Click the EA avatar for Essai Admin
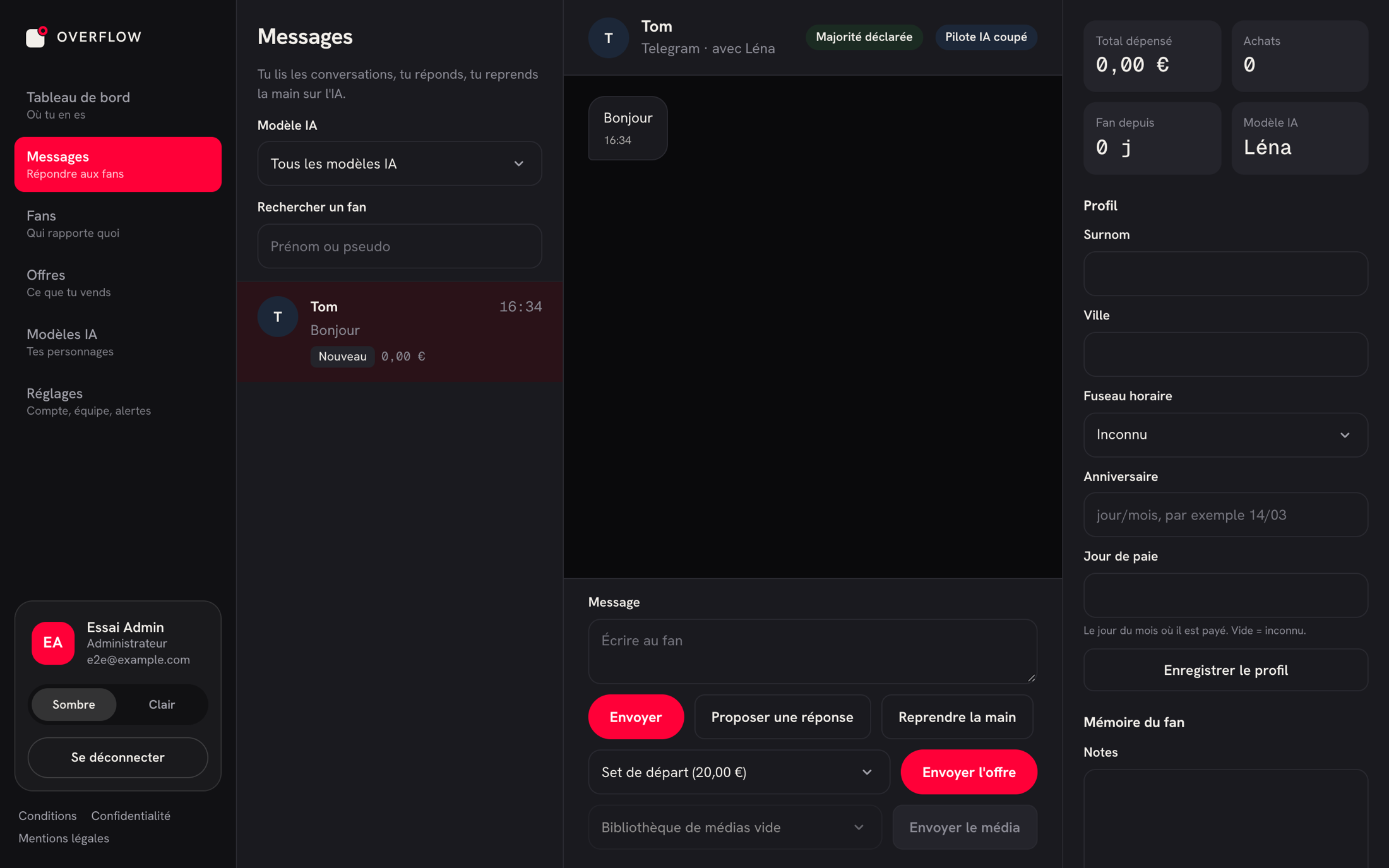 [53, 643]
